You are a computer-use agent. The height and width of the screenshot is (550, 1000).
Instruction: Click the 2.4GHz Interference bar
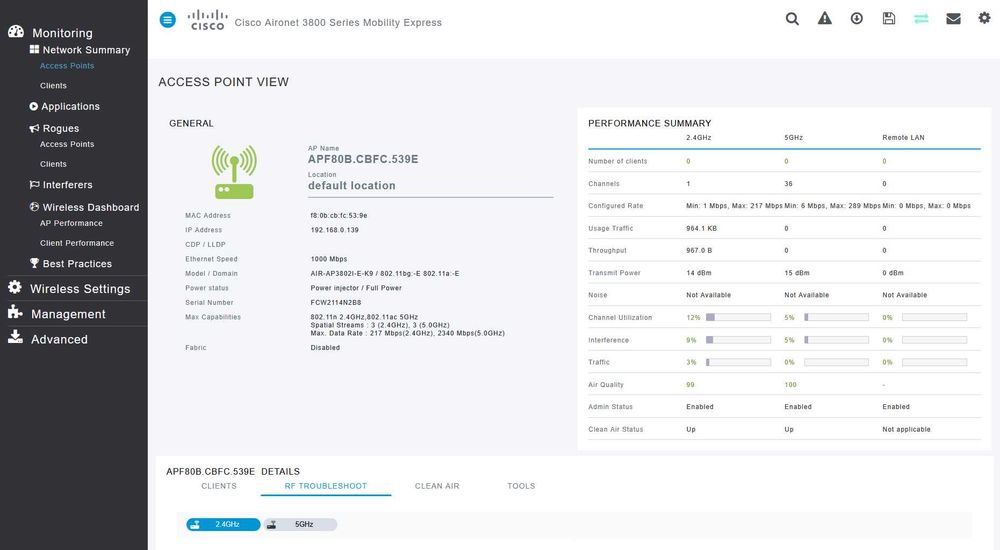click(x=738, y=340)
